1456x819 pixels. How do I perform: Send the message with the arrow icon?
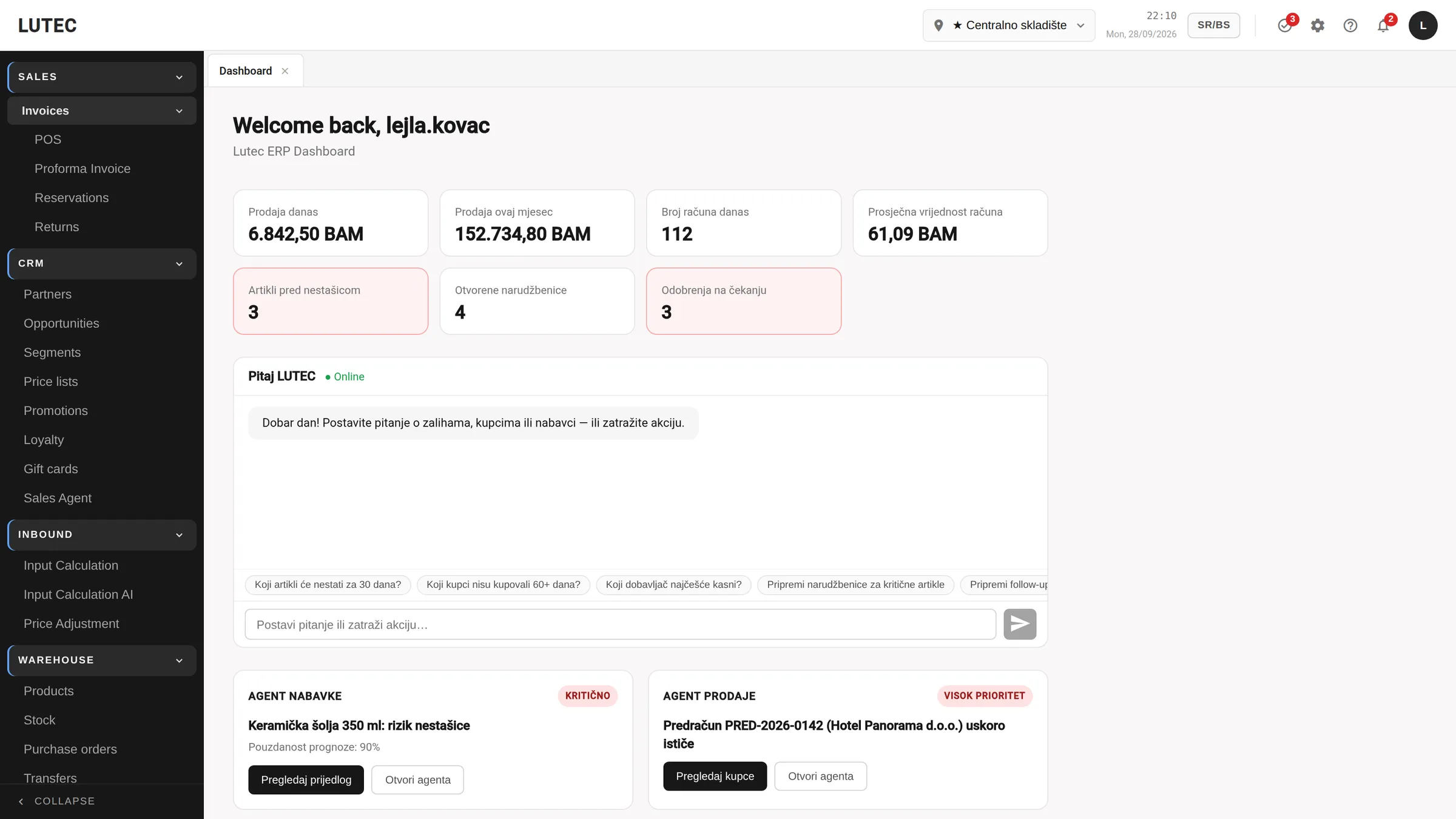pos(1020,624)
